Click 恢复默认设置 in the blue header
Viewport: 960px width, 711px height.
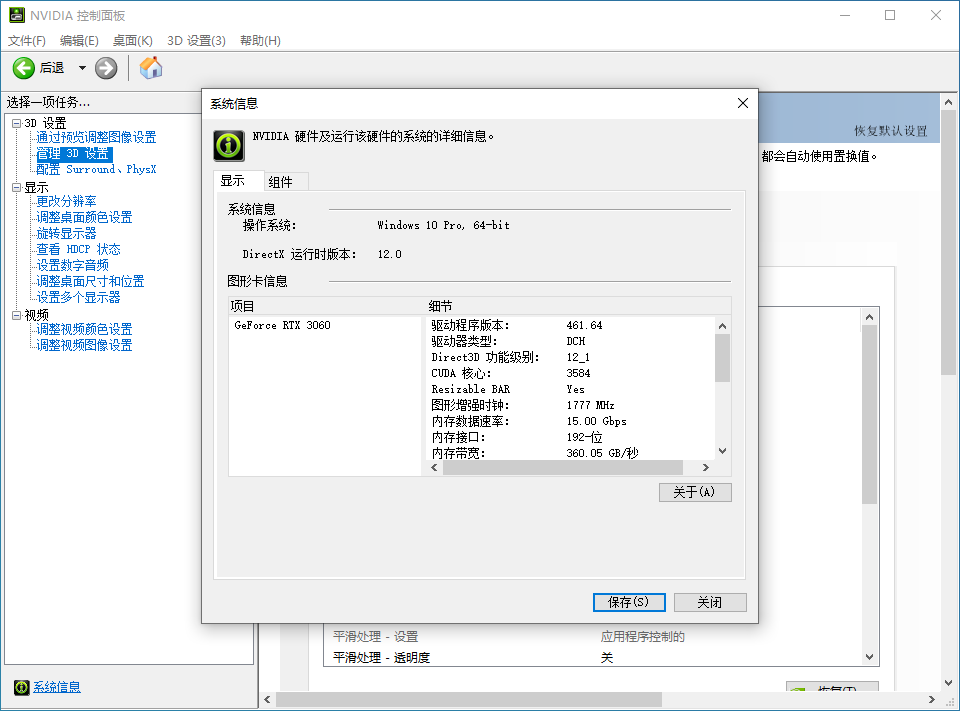tap(891, 131)
